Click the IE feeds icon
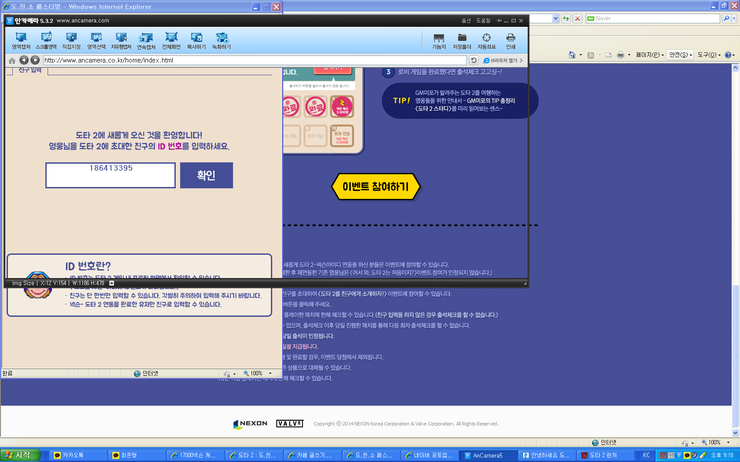Screen dimensions: 740x462 click(590, 55)
